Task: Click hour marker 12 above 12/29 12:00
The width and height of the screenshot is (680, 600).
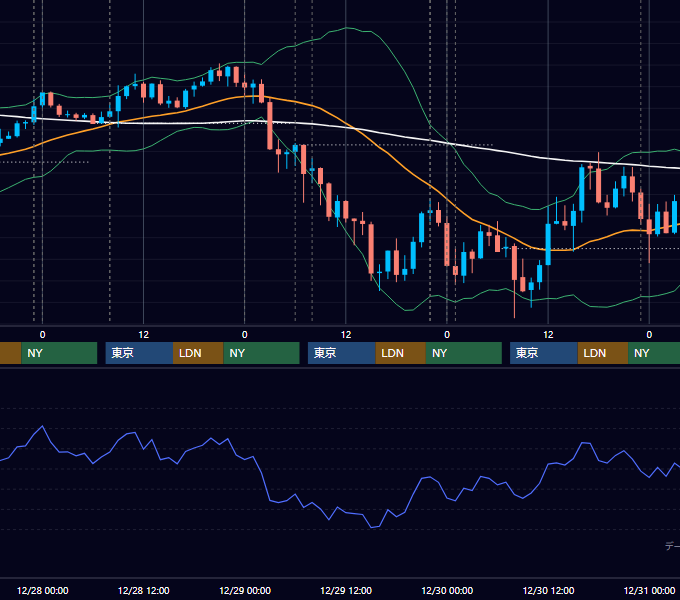Action: (346, 335)
